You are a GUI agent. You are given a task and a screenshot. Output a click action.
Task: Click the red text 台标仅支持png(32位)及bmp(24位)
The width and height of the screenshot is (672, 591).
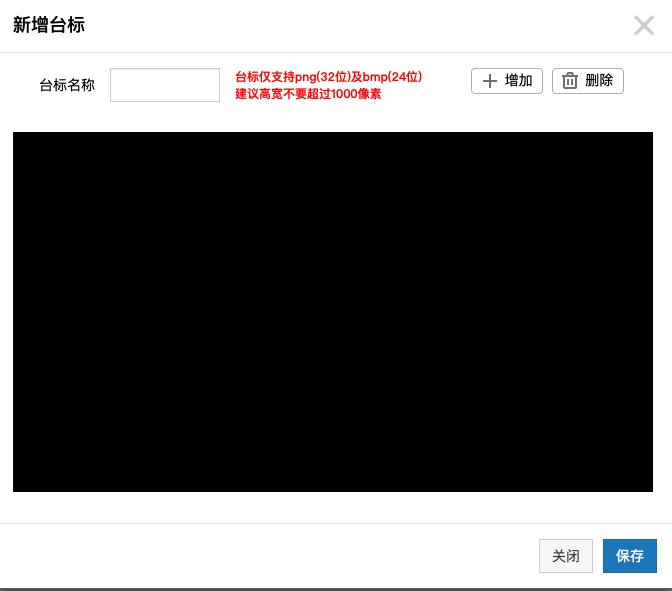329,77
